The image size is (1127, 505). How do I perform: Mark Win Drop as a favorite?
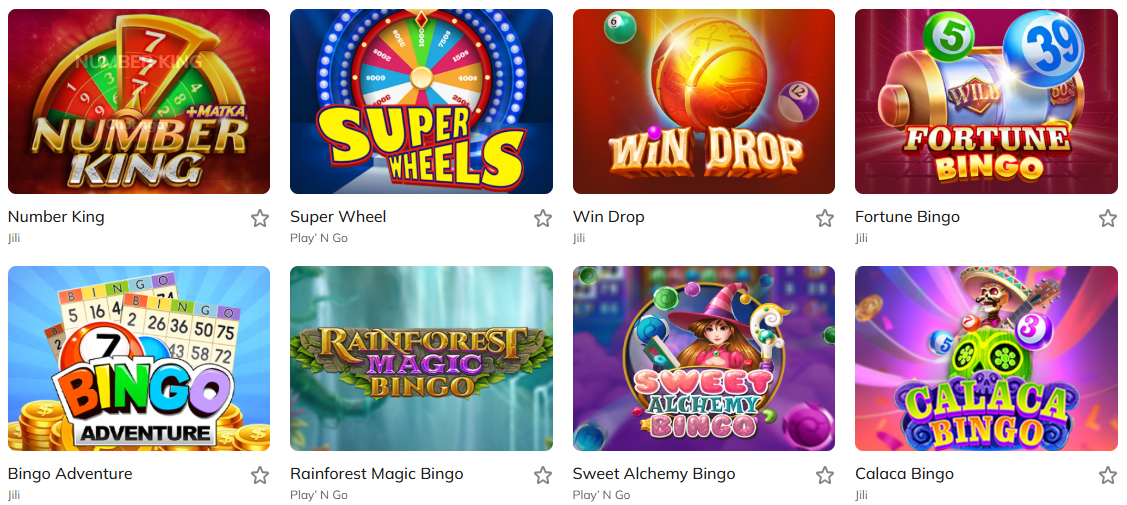click(x=825, y=218)
